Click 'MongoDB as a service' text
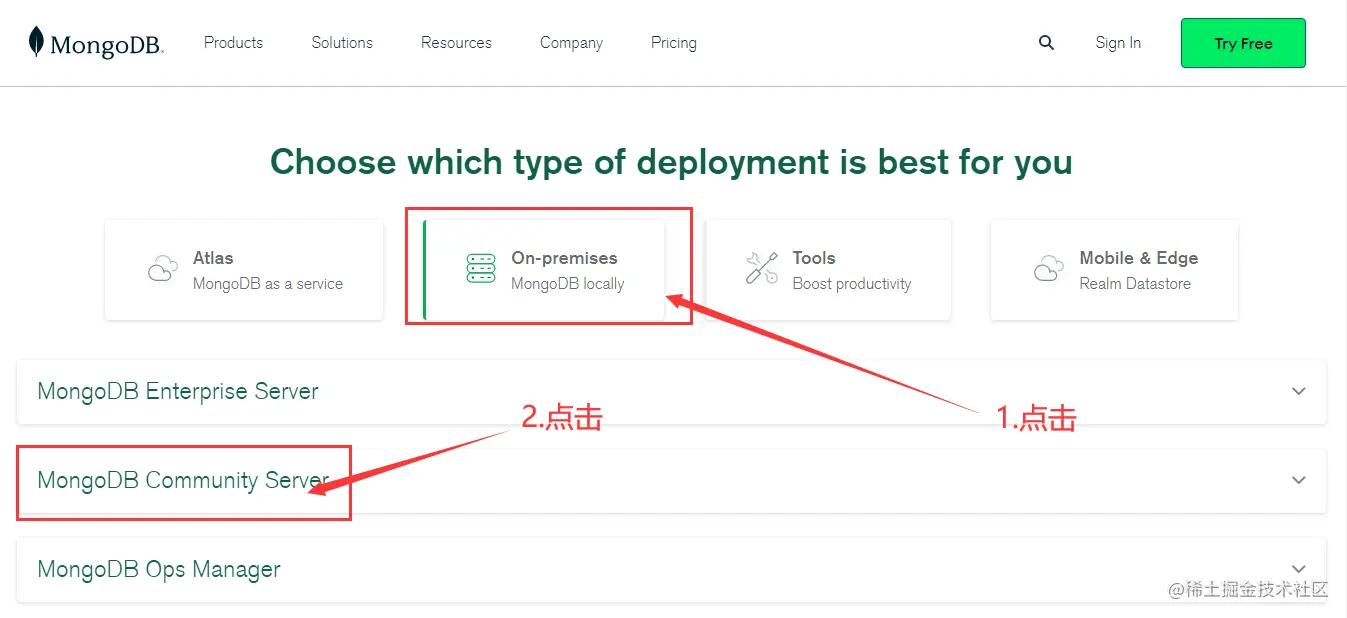Image resolution: width=1347 pixels, height=618 pixels. [x=268, y=284]
